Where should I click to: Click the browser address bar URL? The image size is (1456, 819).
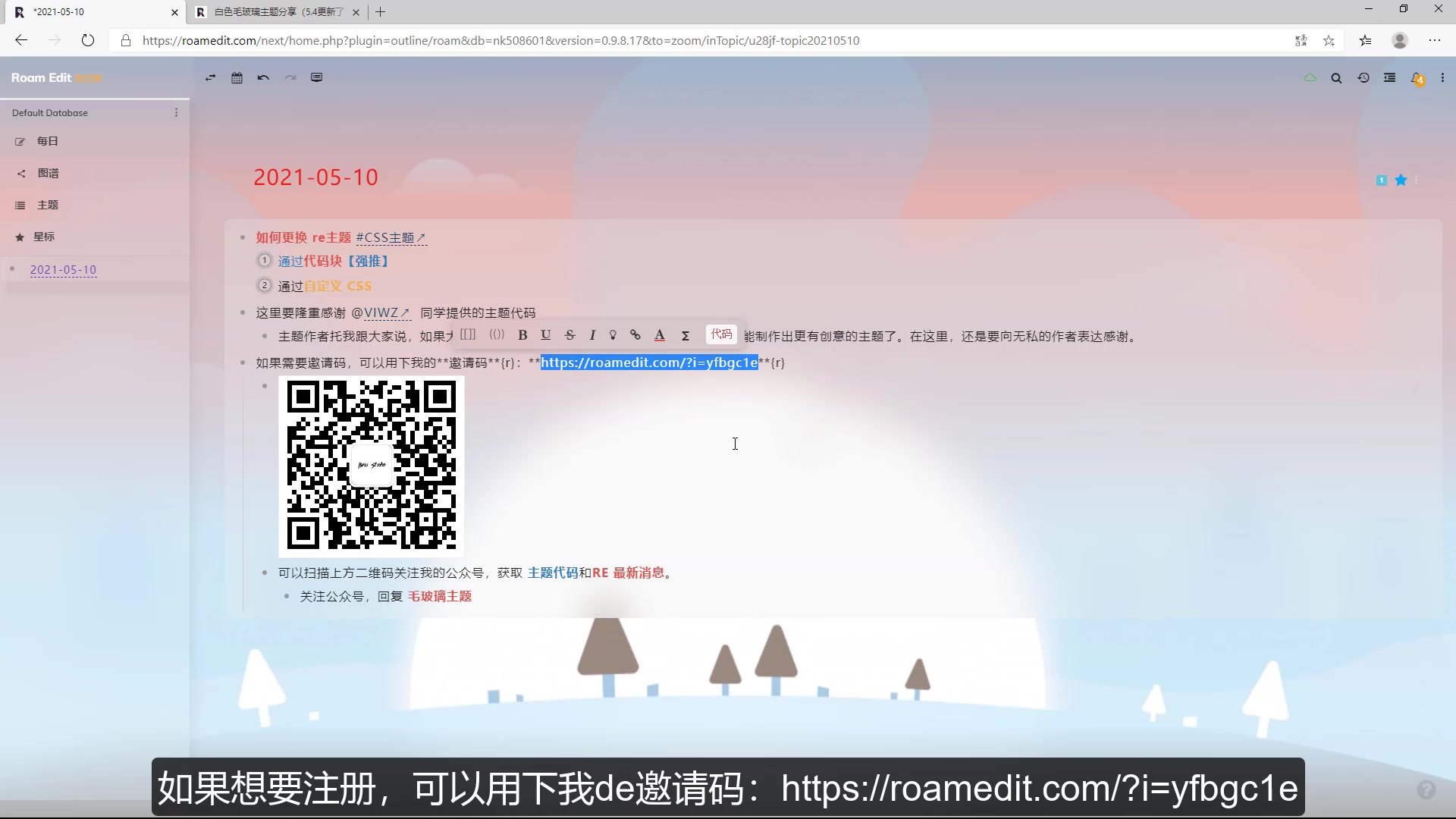coord(500,41)
